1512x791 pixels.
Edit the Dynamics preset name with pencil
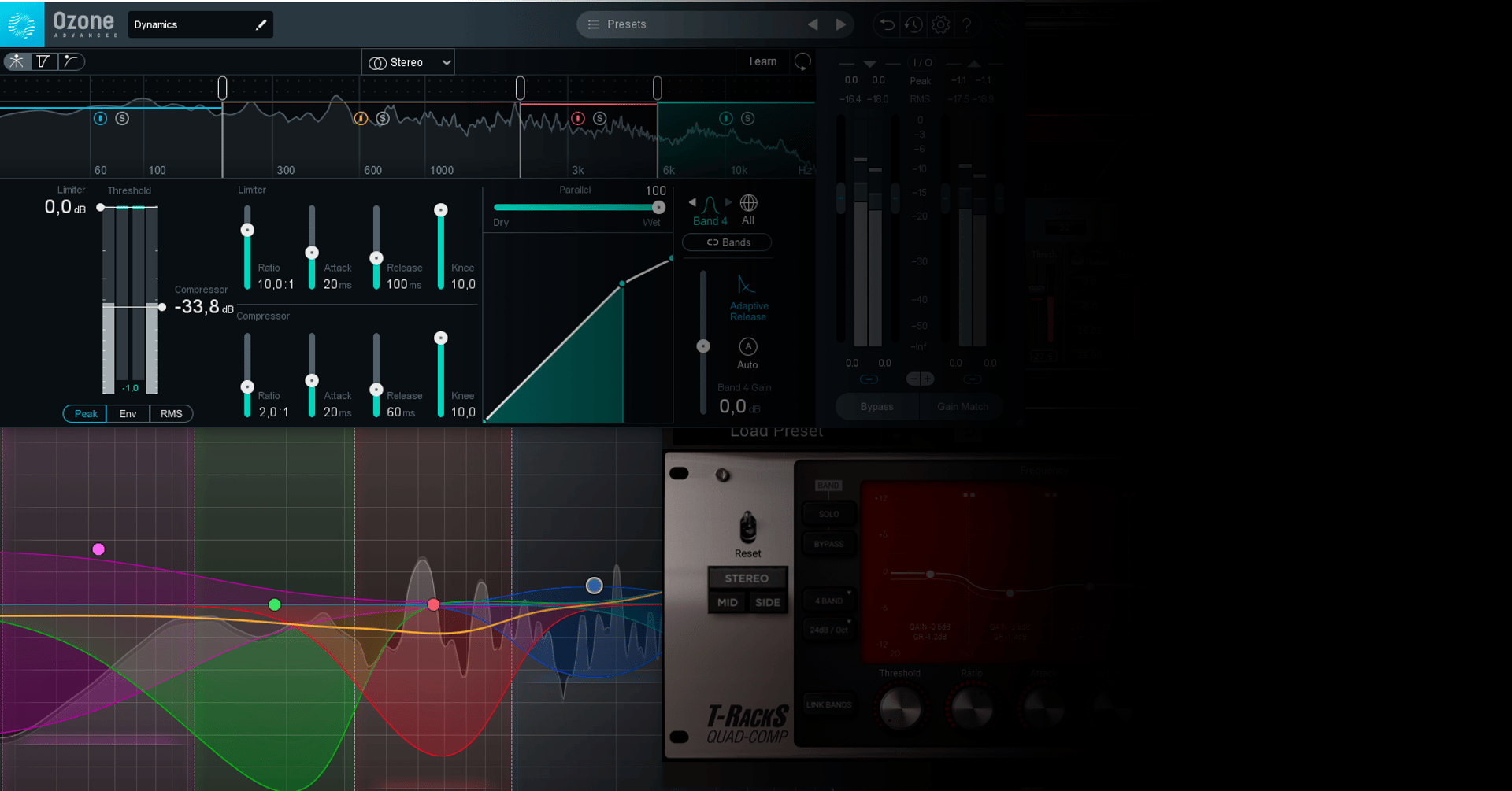(x=261, y=24)
